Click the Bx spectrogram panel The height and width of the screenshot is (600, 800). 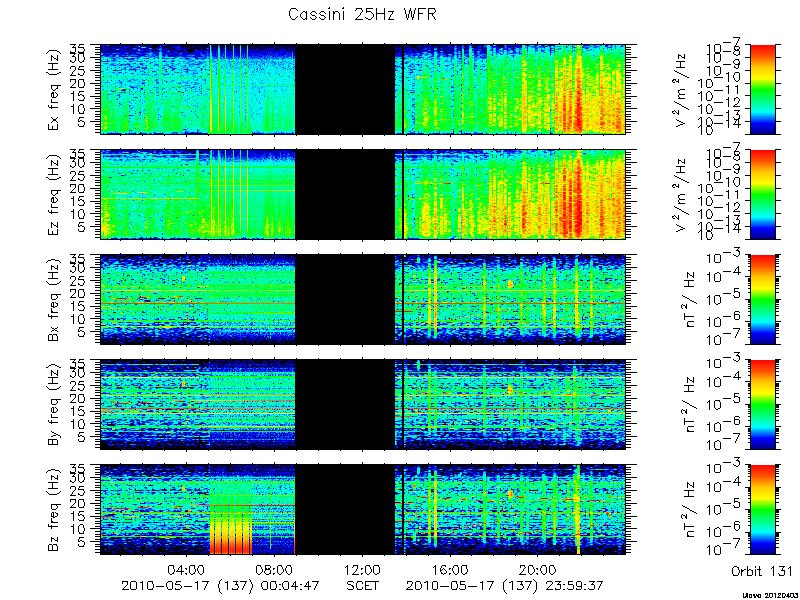[363, 299]
